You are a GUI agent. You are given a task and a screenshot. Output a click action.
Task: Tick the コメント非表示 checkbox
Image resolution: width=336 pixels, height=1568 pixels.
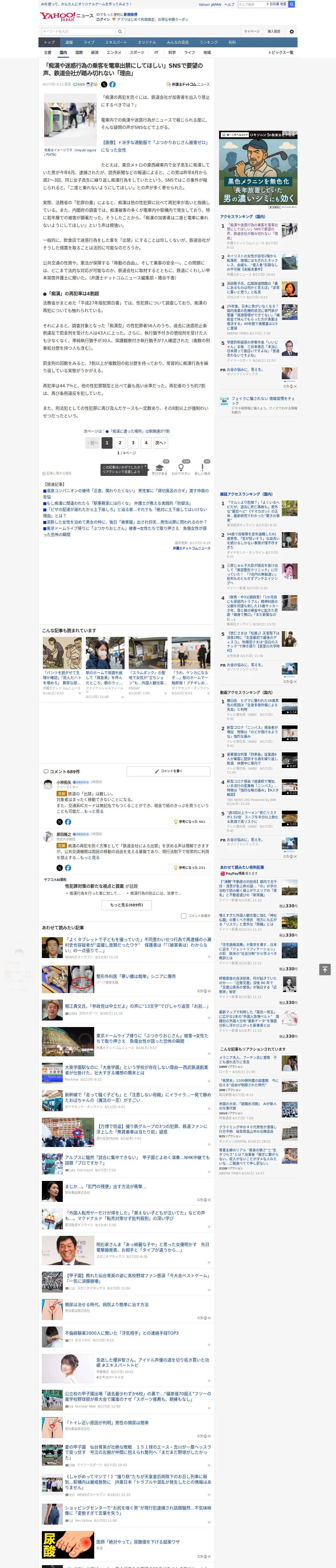point(183,915)
